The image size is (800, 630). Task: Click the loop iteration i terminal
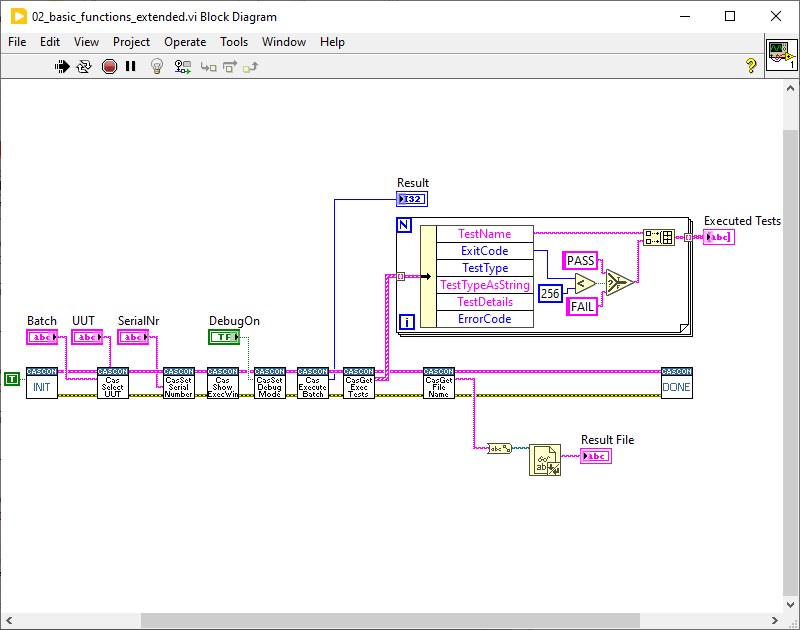(407, 322)
